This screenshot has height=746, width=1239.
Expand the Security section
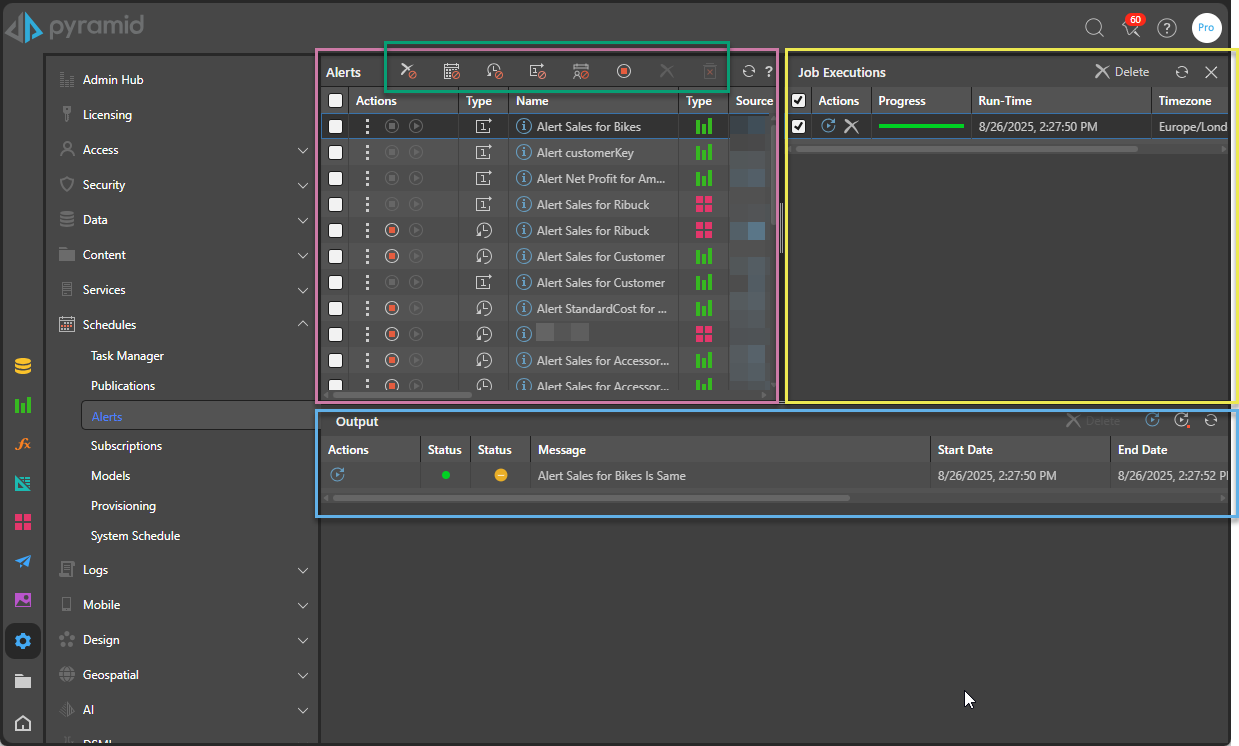[x=303, y=185]
